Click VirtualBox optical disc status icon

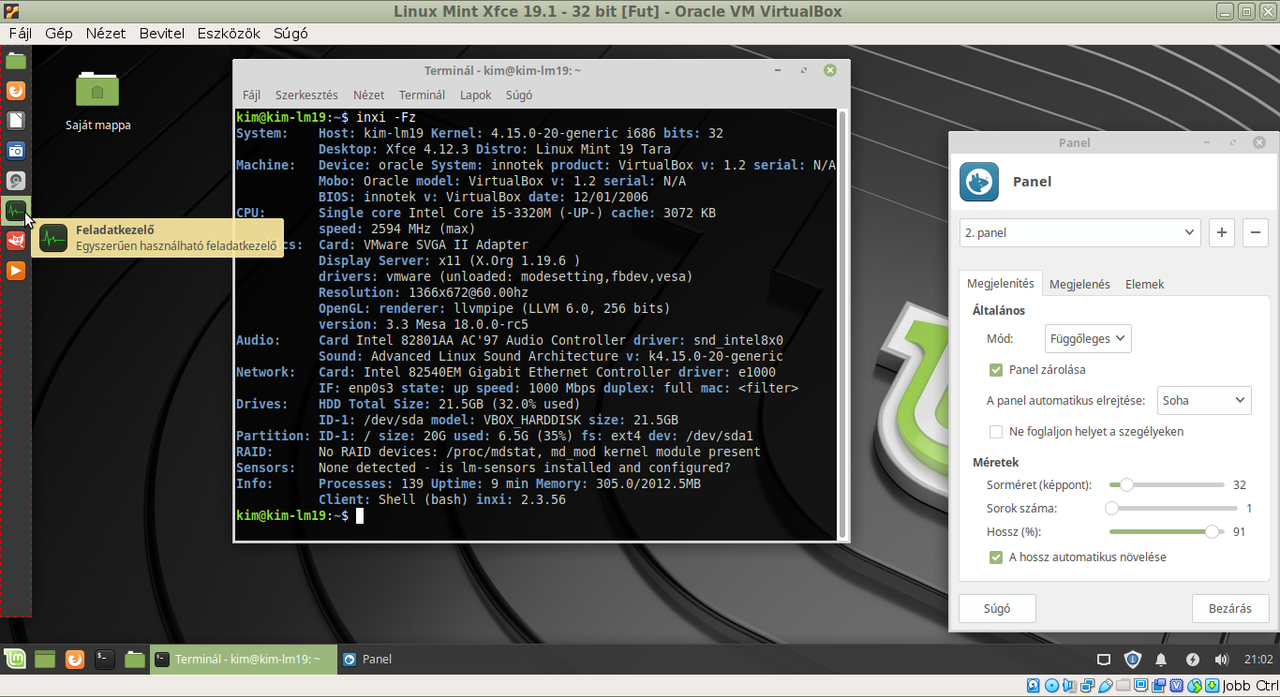point(1051,685)
